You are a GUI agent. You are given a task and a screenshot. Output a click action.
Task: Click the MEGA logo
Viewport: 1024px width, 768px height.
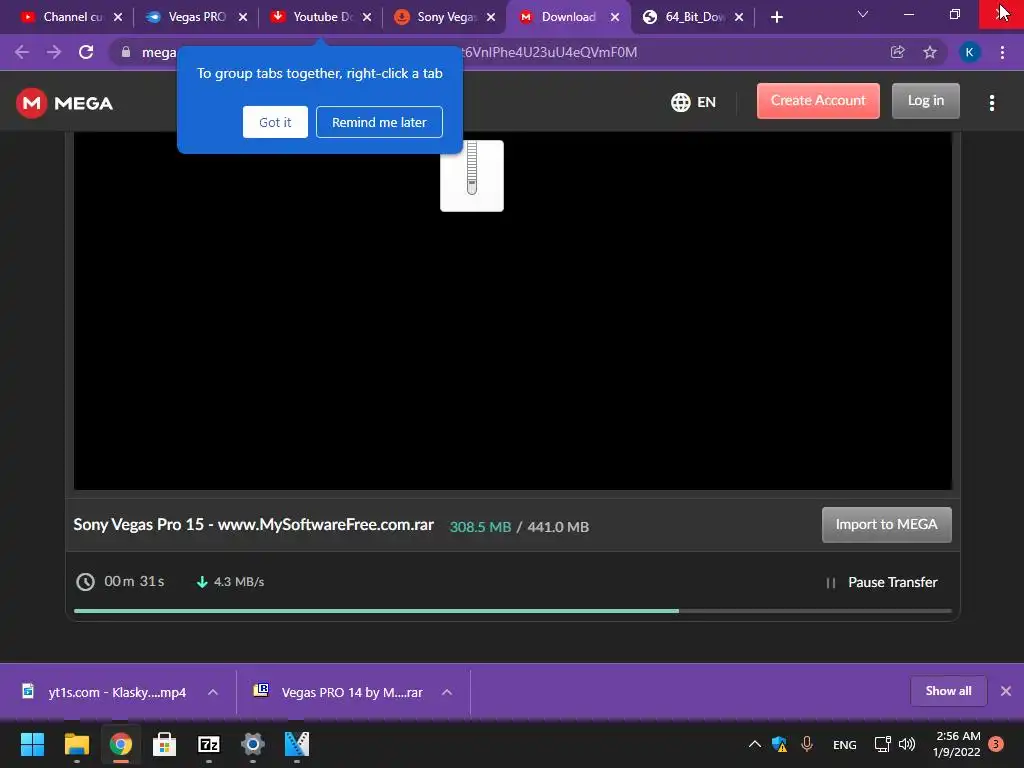pos(64,103)
